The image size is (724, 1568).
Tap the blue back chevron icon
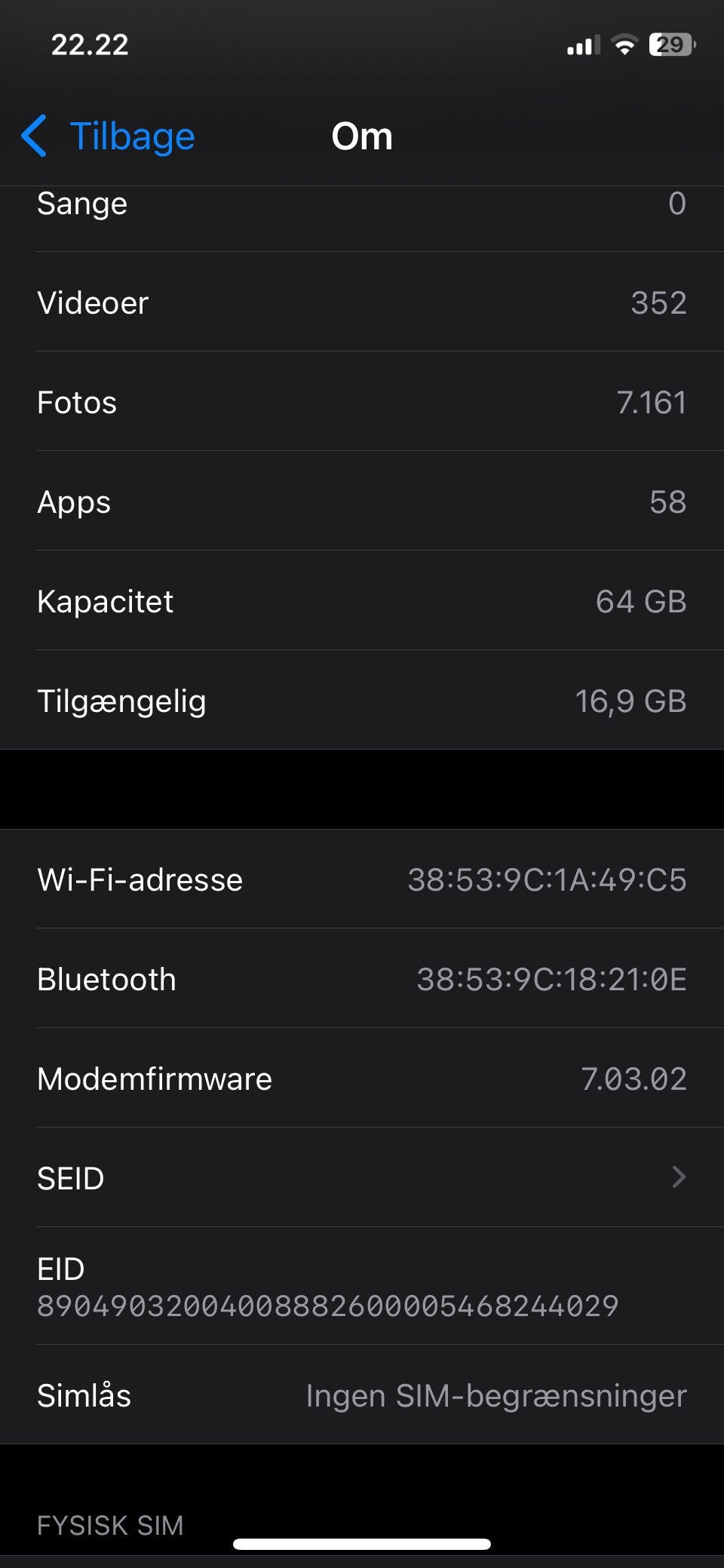click(x=35, y=137)
